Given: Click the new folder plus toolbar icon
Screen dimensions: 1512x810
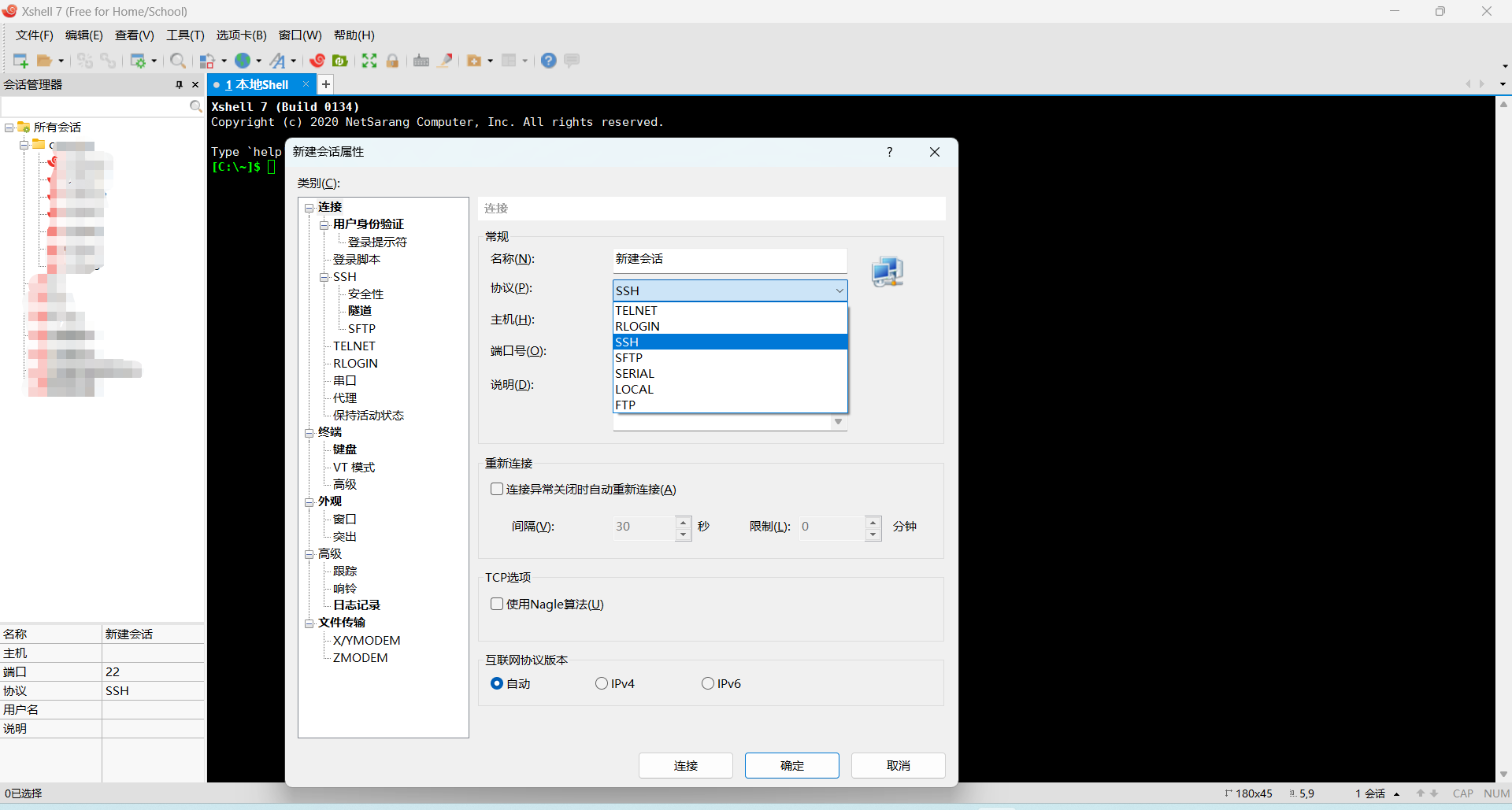Looking at the screenshot, I should tap(474, 61).
